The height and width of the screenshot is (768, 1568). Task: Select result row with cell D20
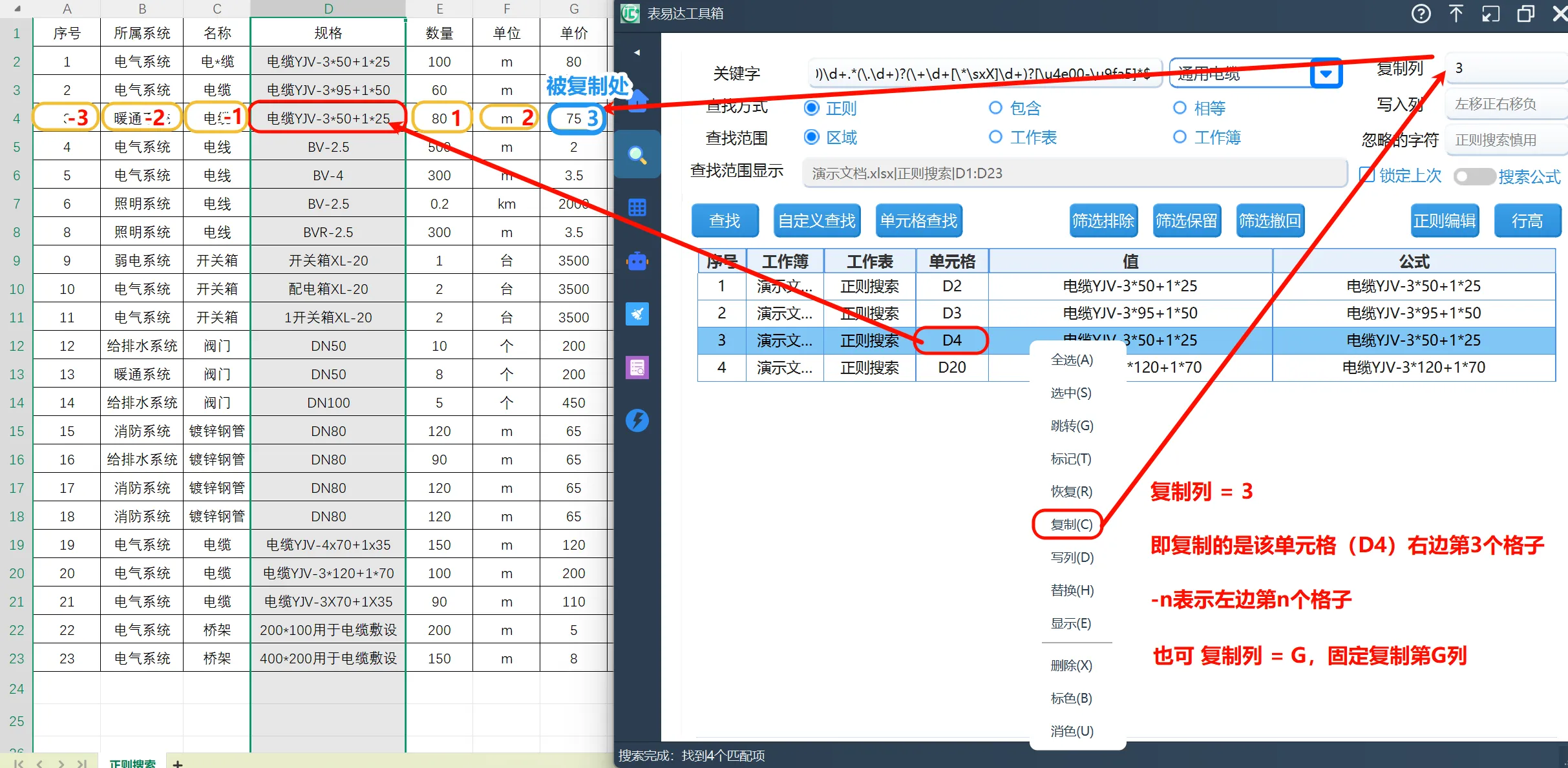coord(1126,368)
